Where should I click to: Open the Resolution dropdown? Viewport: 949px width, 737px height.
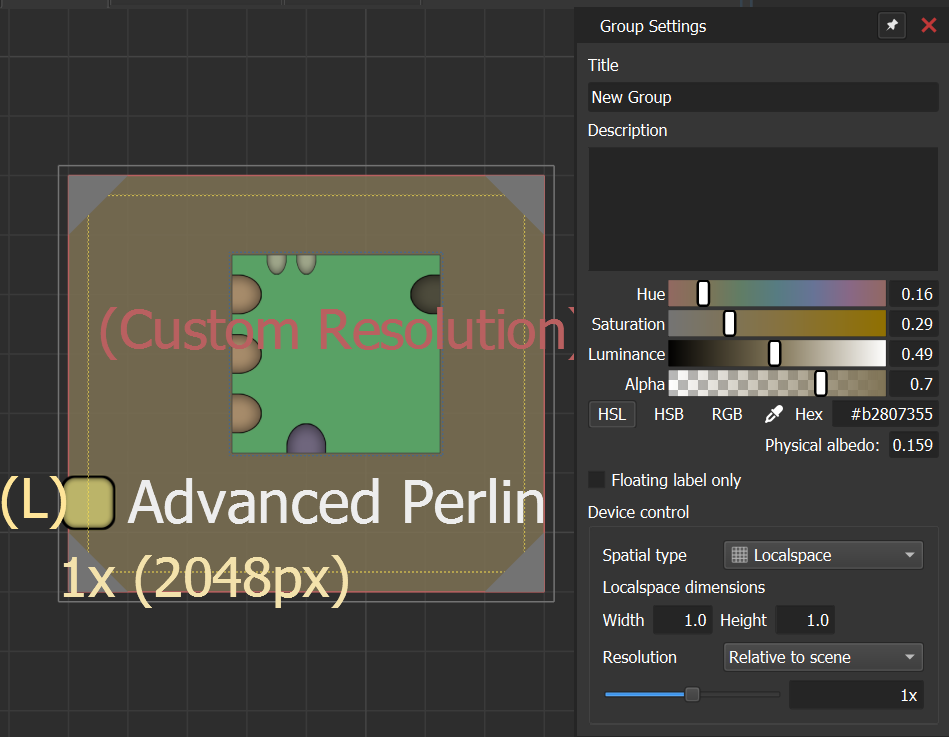click(x=822, y=657)
